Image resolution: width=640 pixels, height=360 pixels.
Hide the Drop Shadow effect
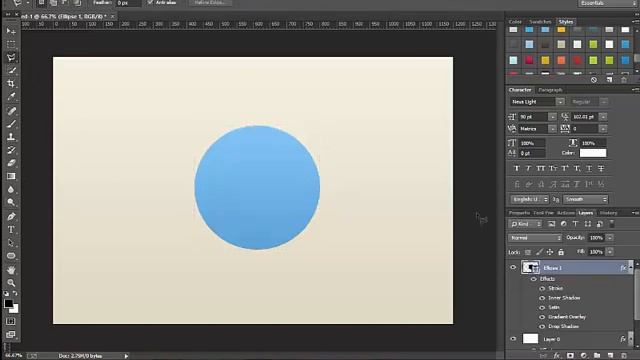point(542,327)
